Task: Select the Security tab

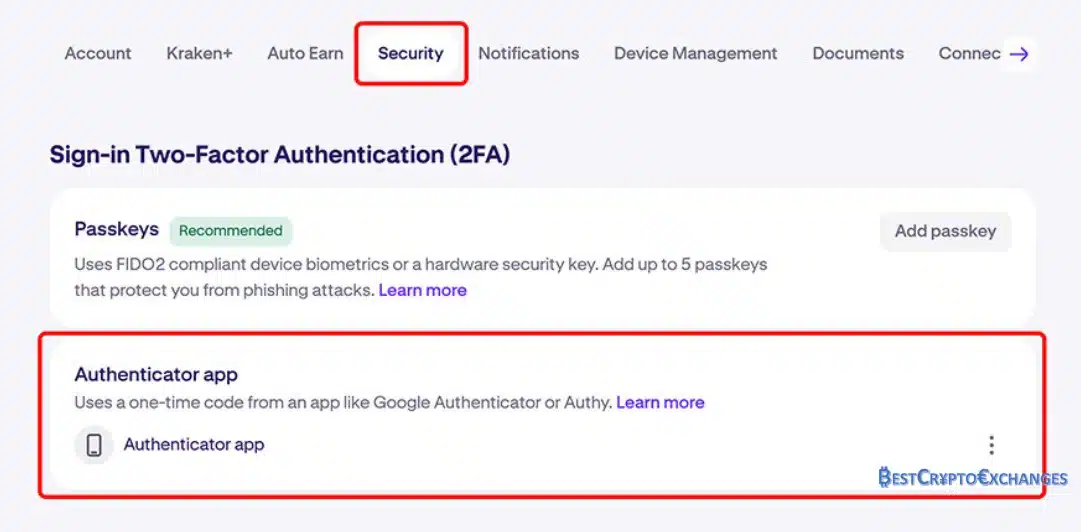Action: [x=411, y=53]
